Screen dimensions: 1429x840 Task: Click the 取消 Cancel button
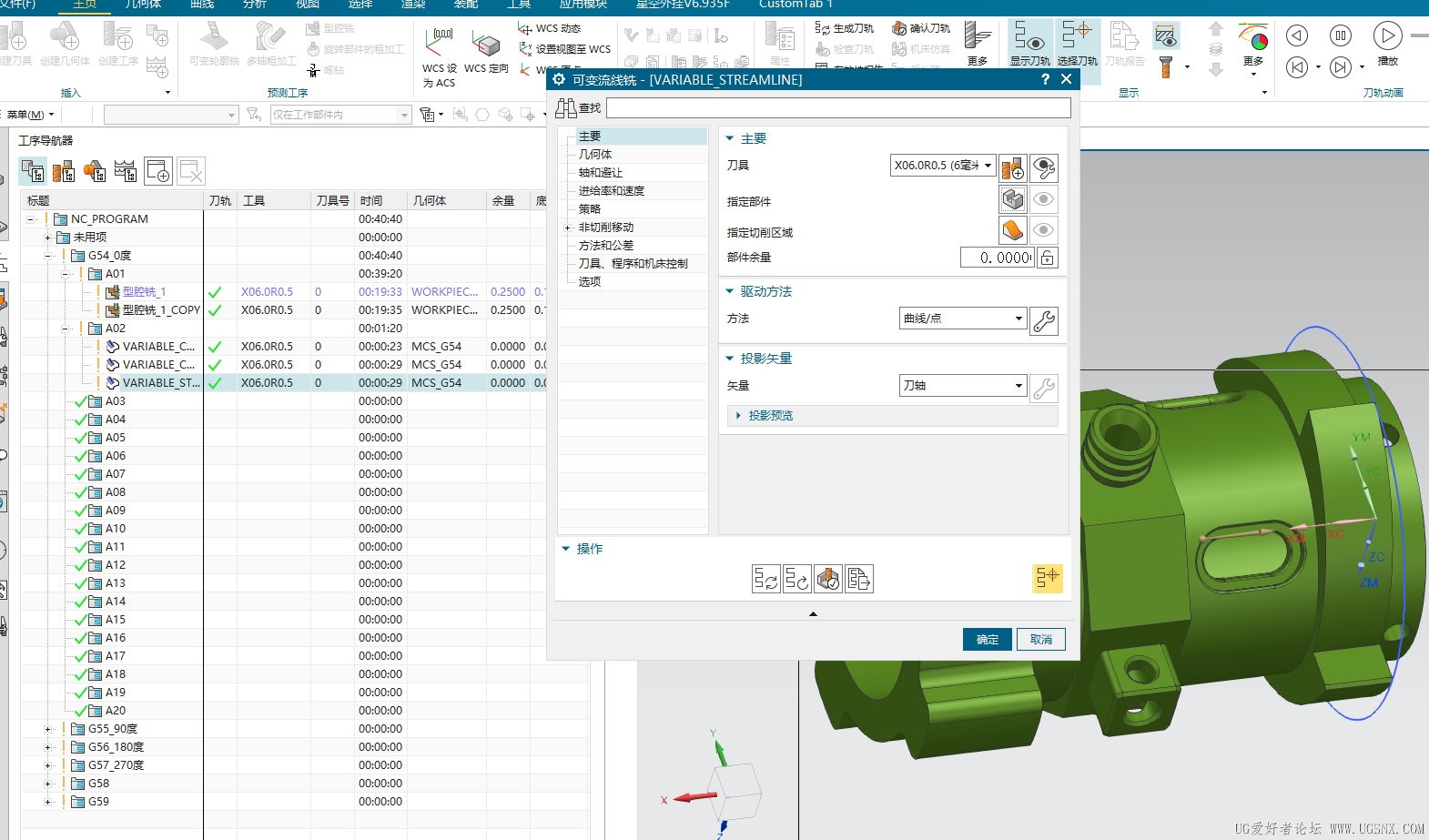(x=1040, y=640)
